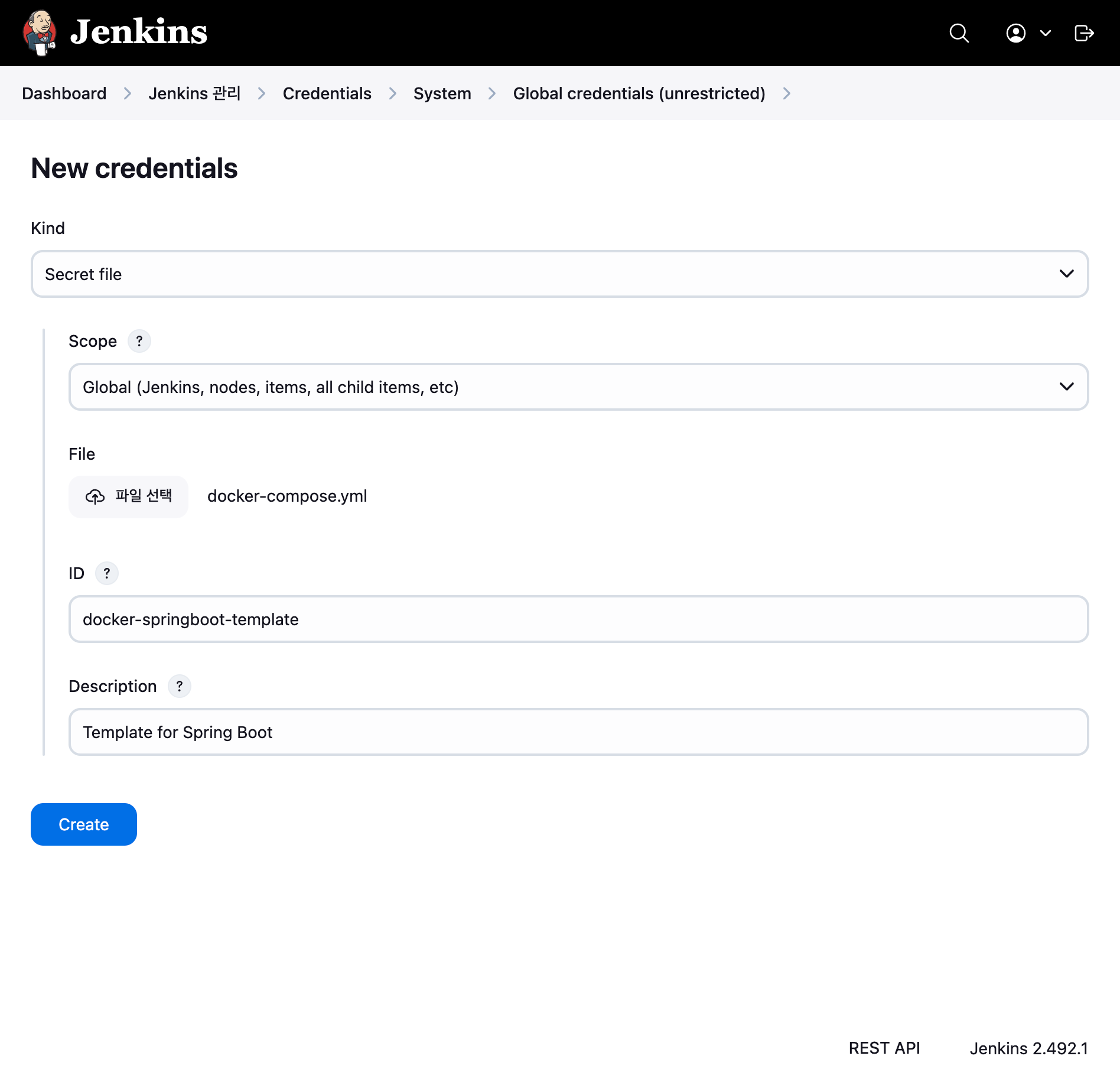Click the cloud upload icon
Image resolution: width=1120 pixels, height=1085 pixels.
point(95,496)
